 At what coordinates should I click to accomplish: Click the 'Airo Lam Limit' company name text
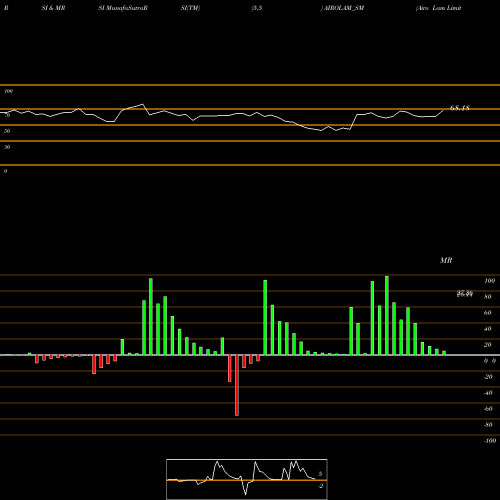(439, 8)
